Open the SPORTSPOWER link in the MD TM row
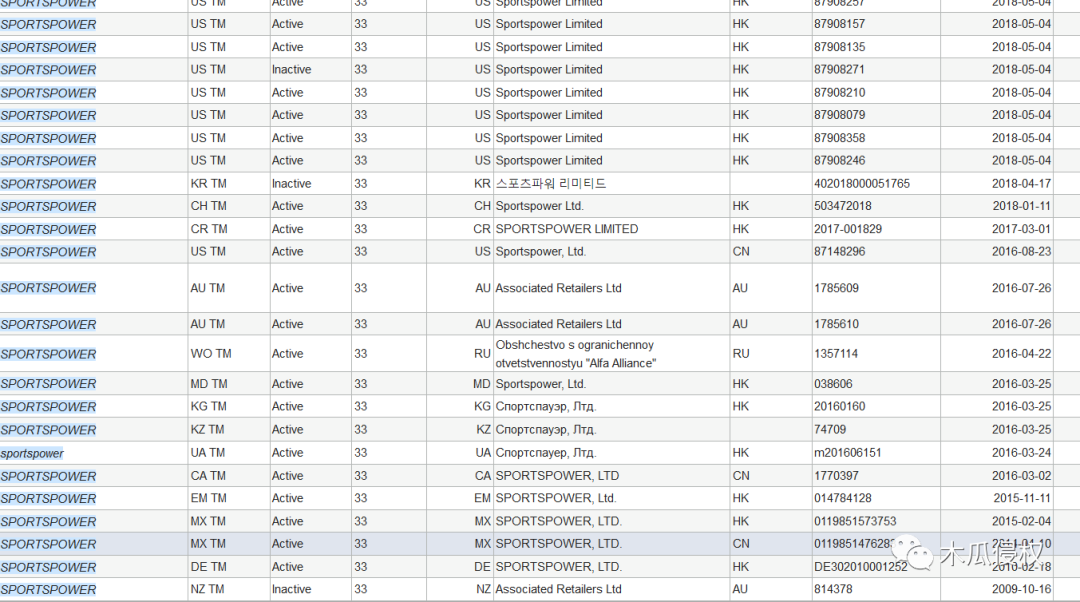 click(48, 384)
